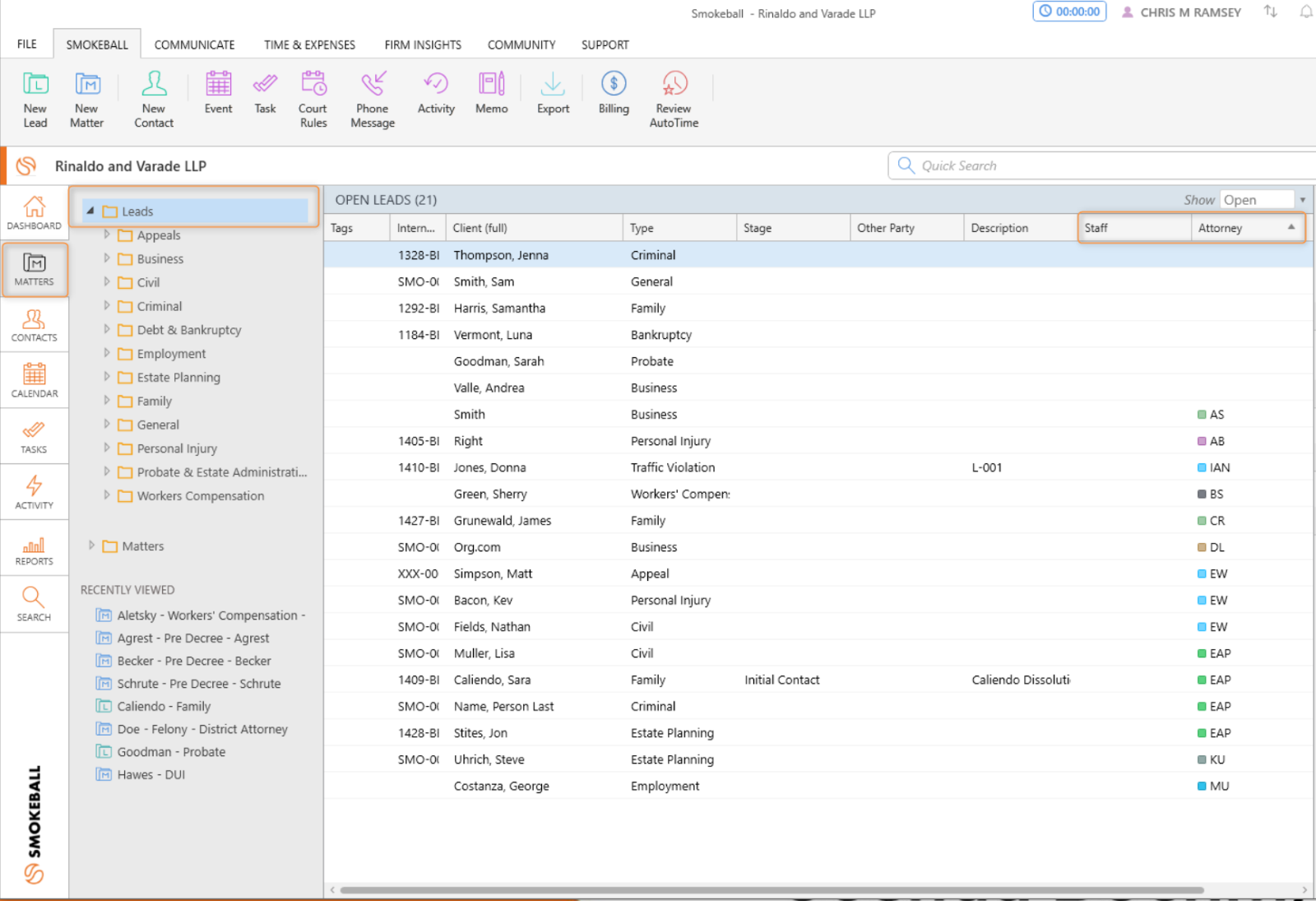Switch to the SMOKEBALL tab
The image size is (1316, 901).
click(97, 44)
